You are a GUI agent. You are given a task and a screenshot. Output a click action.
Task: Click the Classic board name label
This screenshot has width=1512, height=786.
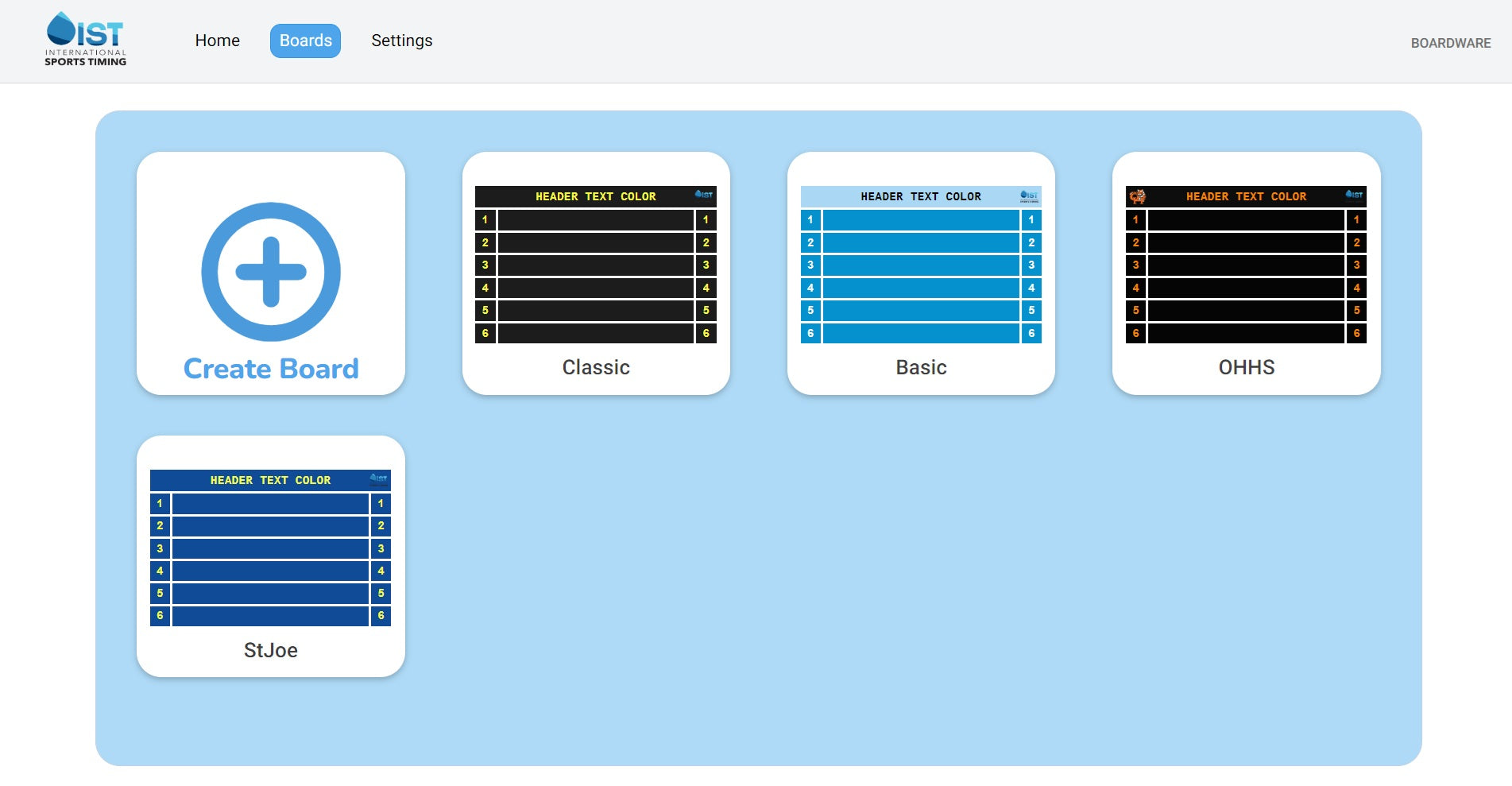click(595, 367)
